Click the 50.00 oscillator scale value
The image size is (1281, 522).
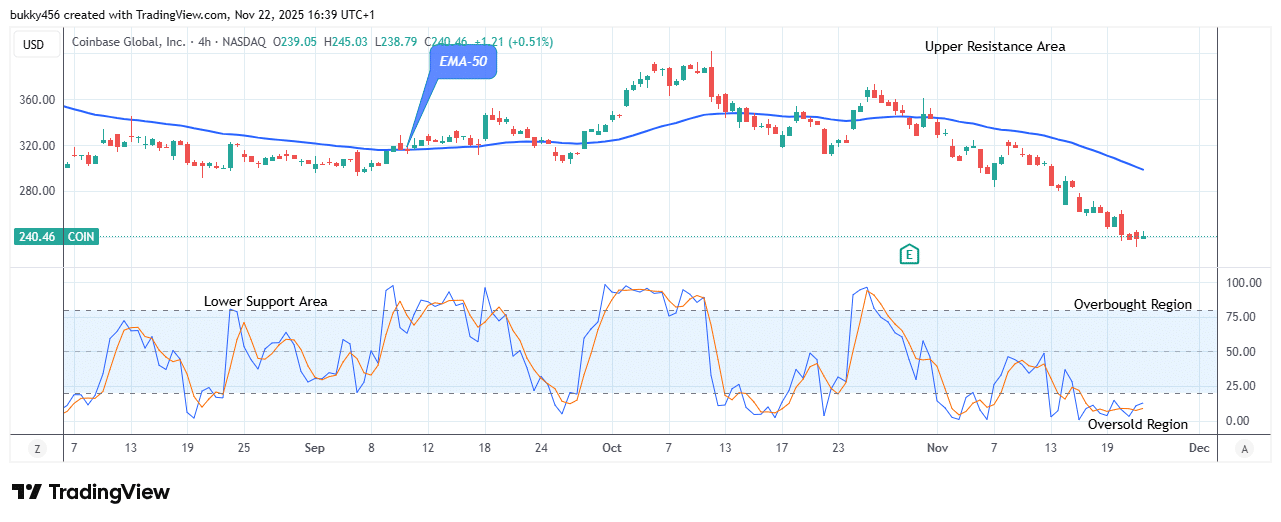1243,352
